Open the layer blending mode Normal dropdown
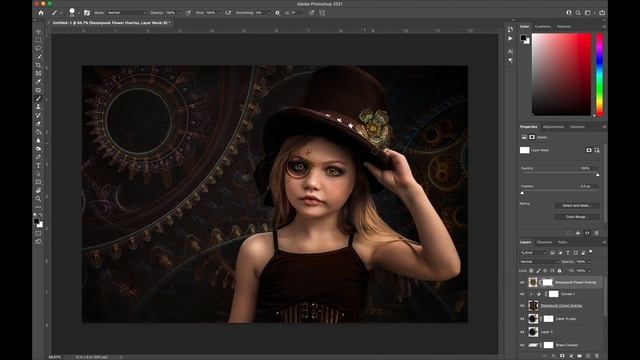640x360 pixels. tap(539, 262)
